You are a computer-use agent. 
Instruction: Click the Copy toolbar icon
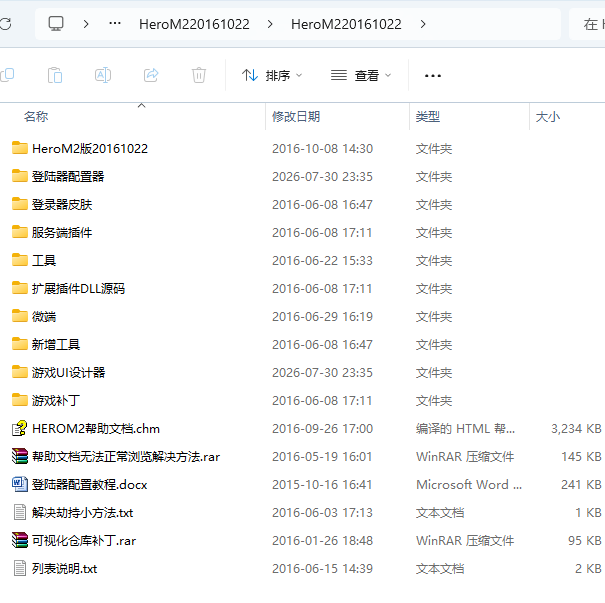pos(7,75)
